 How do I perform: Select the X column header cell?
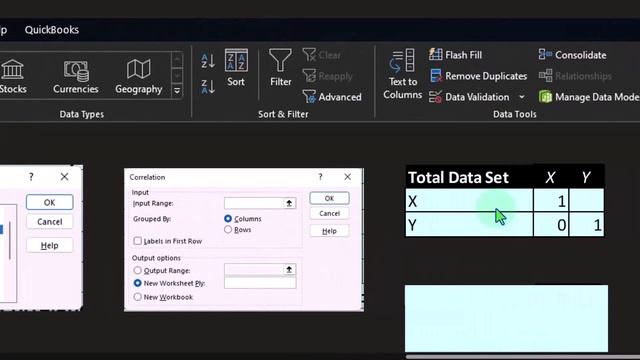[551, 177]
